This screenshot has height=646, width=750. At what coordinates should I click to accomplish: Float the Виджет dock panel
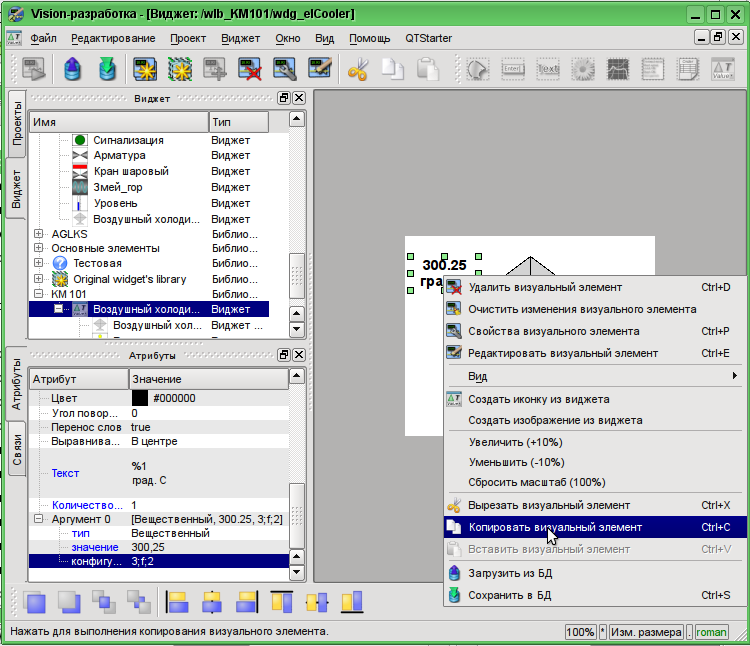(283, 99)
